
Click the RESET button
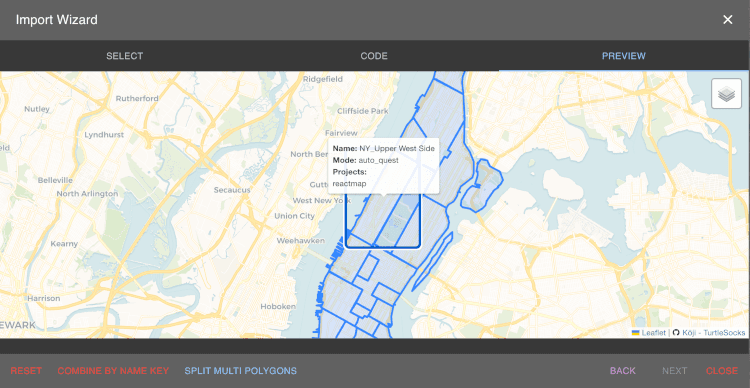click(26, 371)
